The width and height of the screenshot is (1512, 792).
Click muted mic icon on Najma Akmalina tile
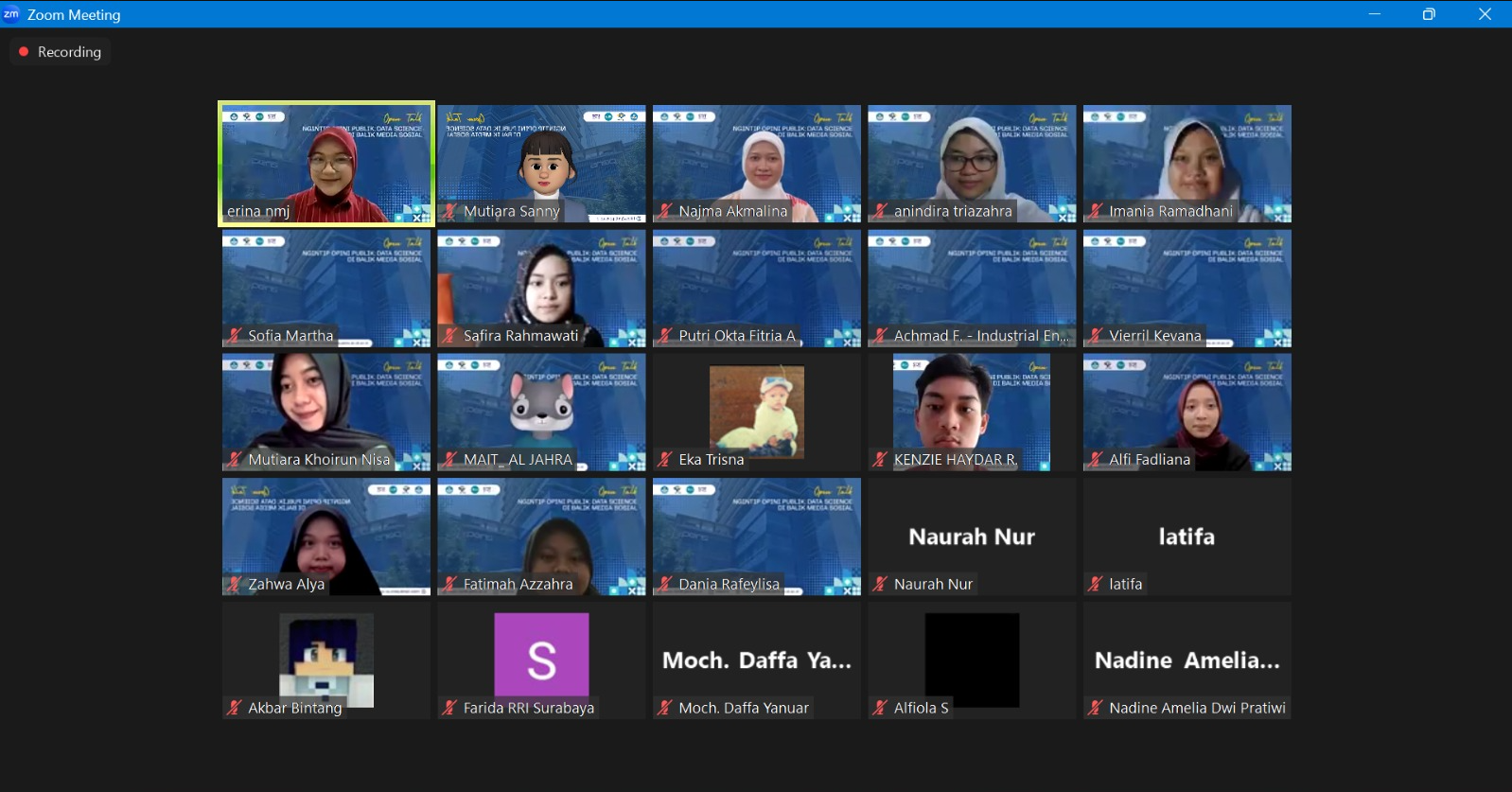point(666,211)
